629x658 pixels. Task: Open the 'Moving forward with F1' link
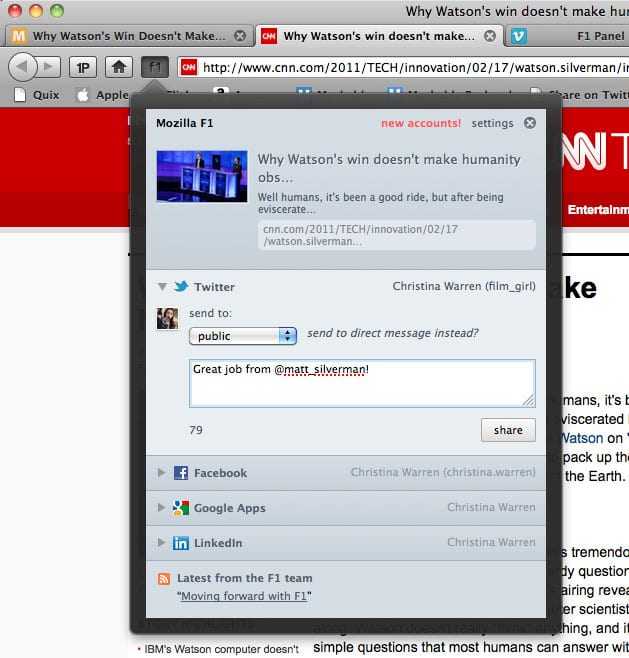pyautogui.click(x=245, y=597)
